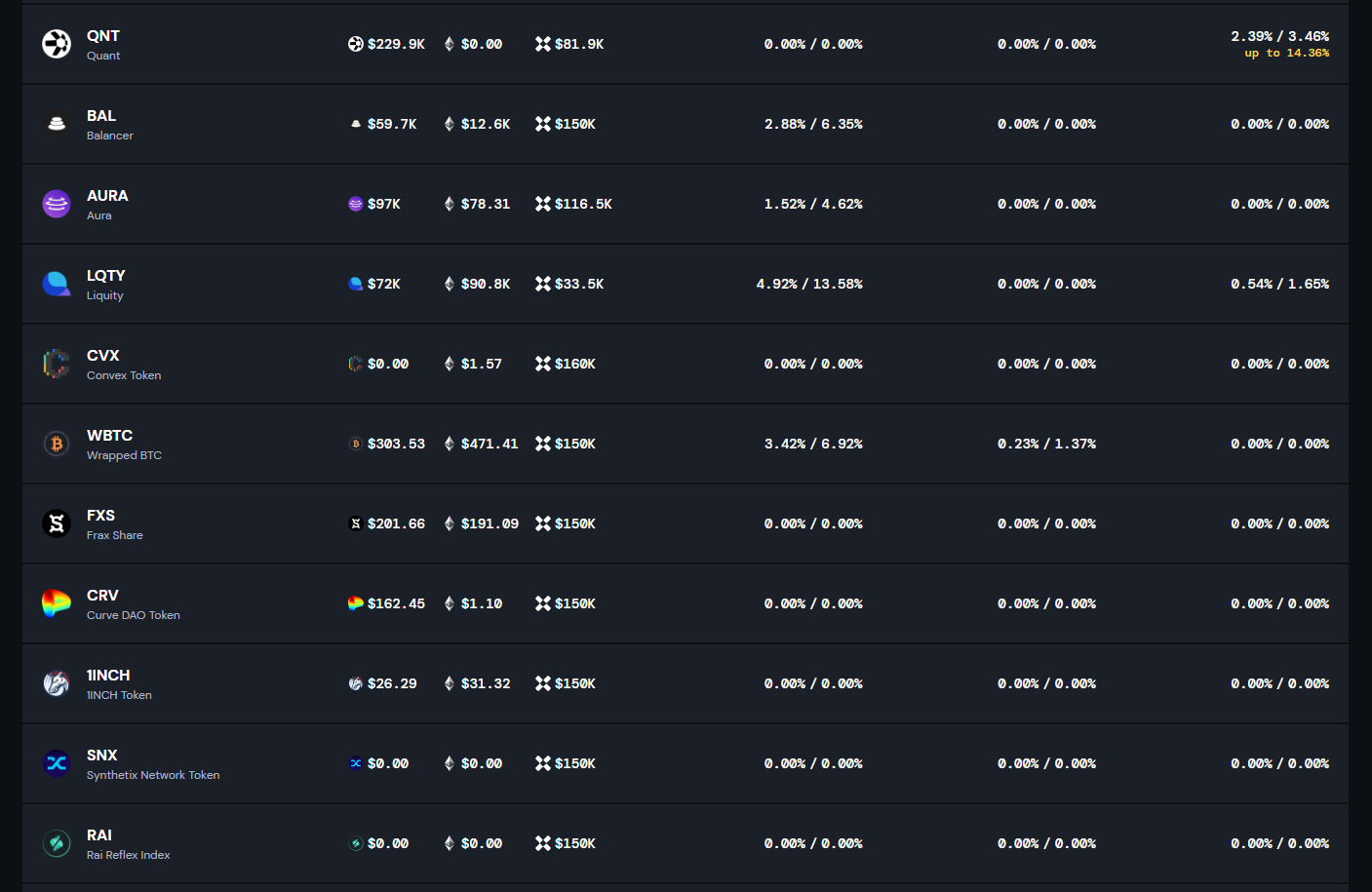Click the 'Convex Token' subtitle
Screen dimensions: 1372x892
pos(124,375)
